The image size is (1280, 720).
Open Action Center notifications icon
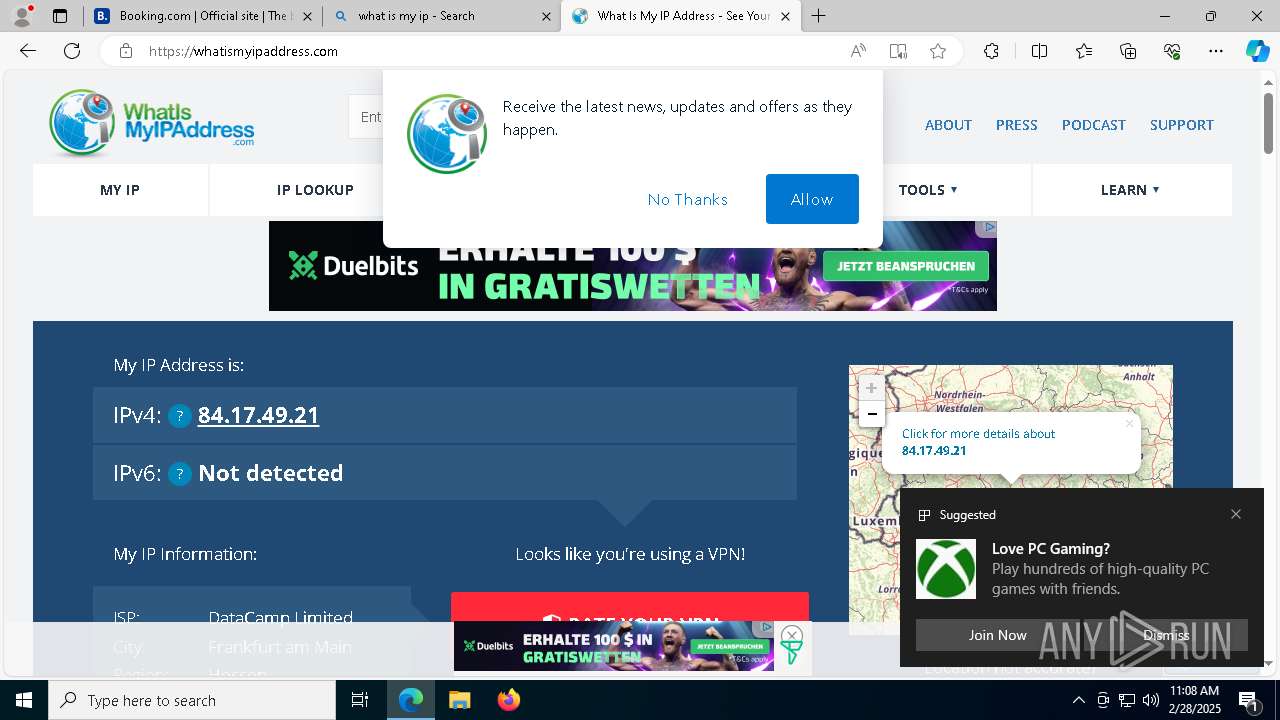[1249, 700]
